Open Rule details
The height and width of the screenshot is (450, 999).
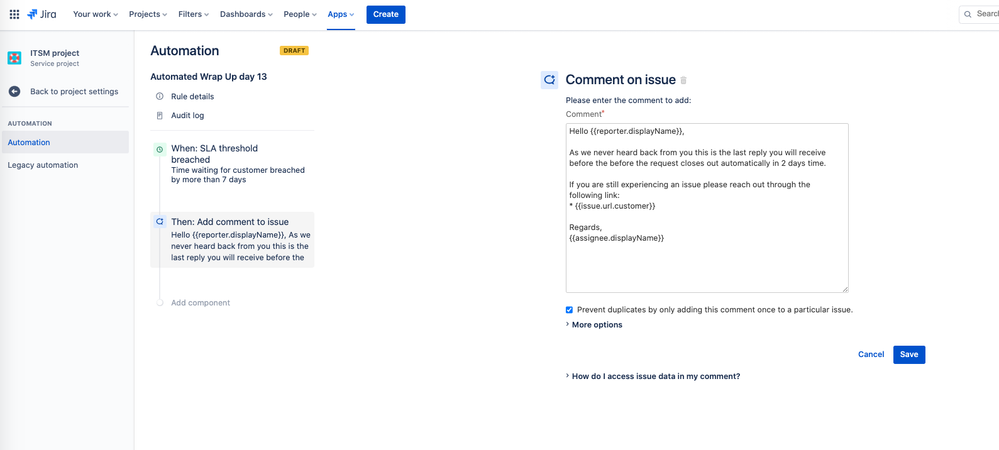pyautogui.click(x=192, y=97)
